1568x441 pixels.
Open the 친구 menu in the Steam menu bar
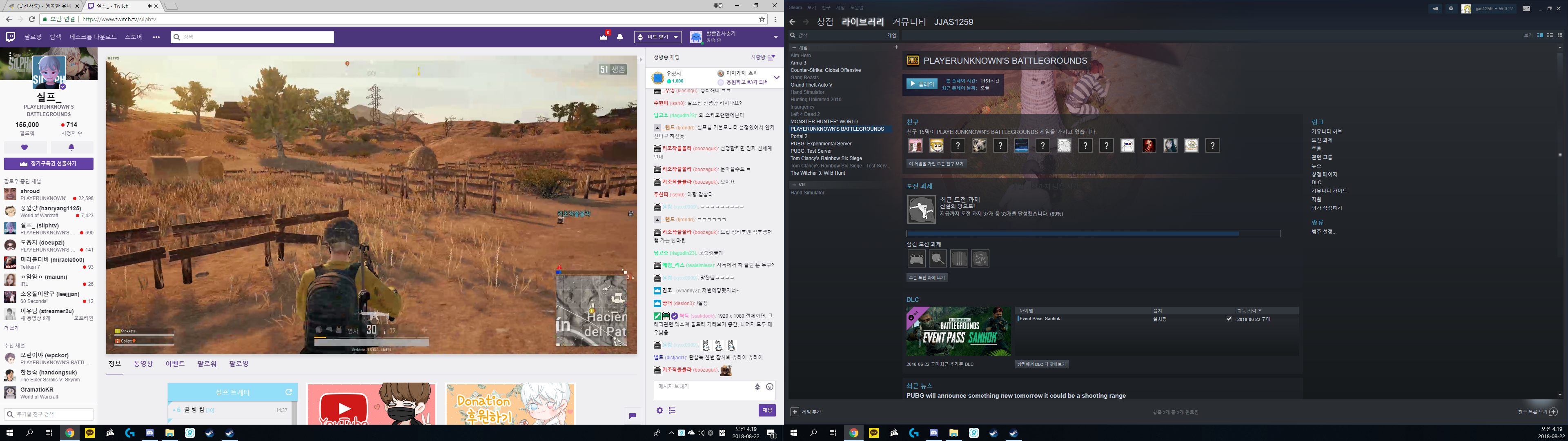825,8
